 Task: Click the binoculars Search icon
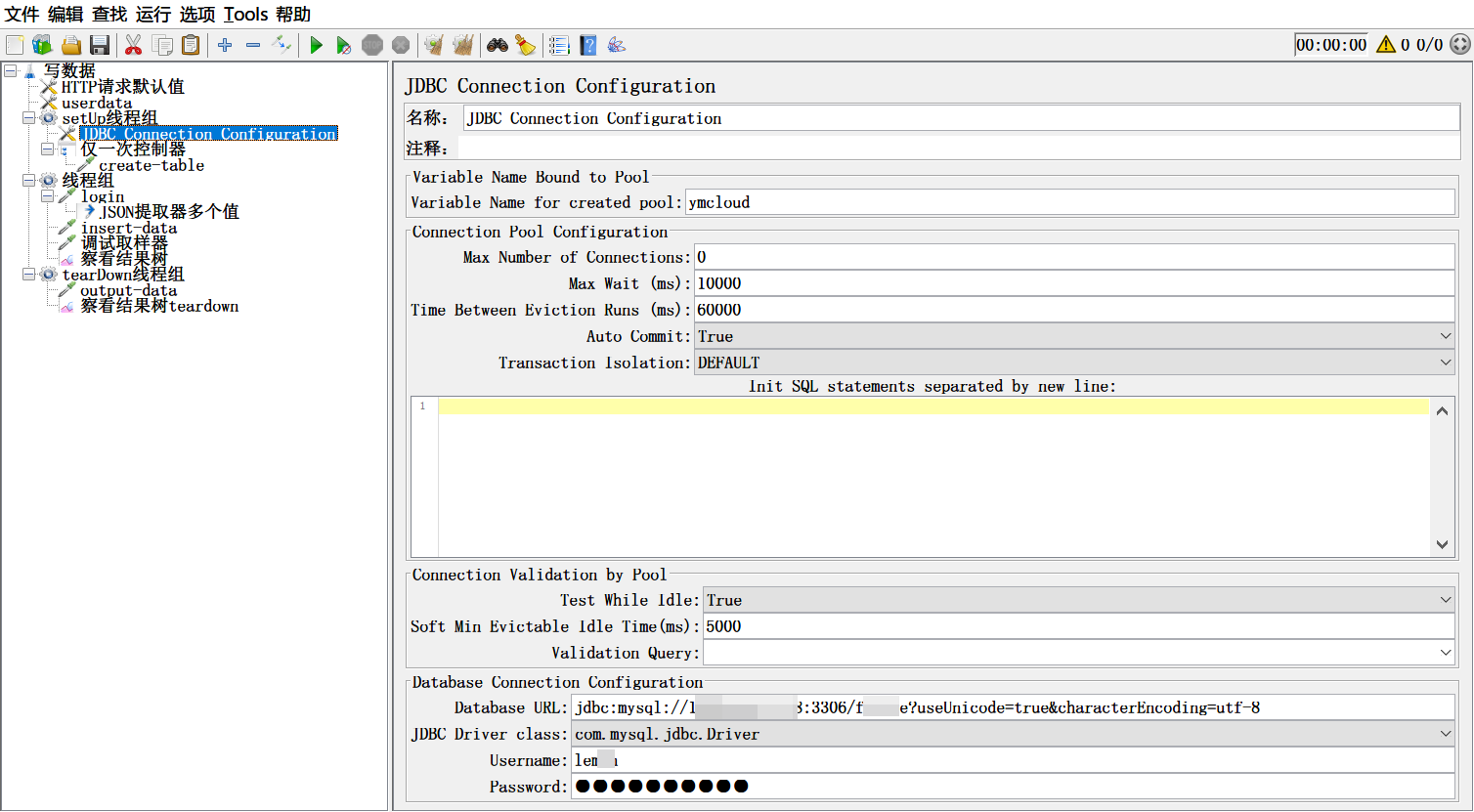tap(498, 45)
